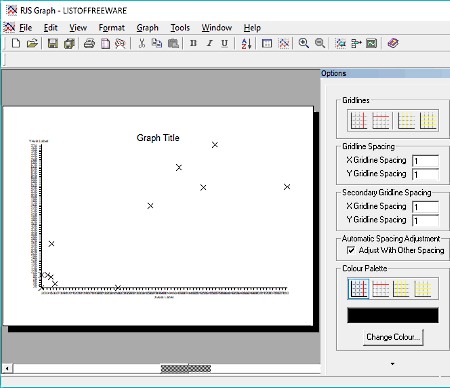The image size is (450, 388).
Task: Create a new graph document
Action: tap(16, 43)
